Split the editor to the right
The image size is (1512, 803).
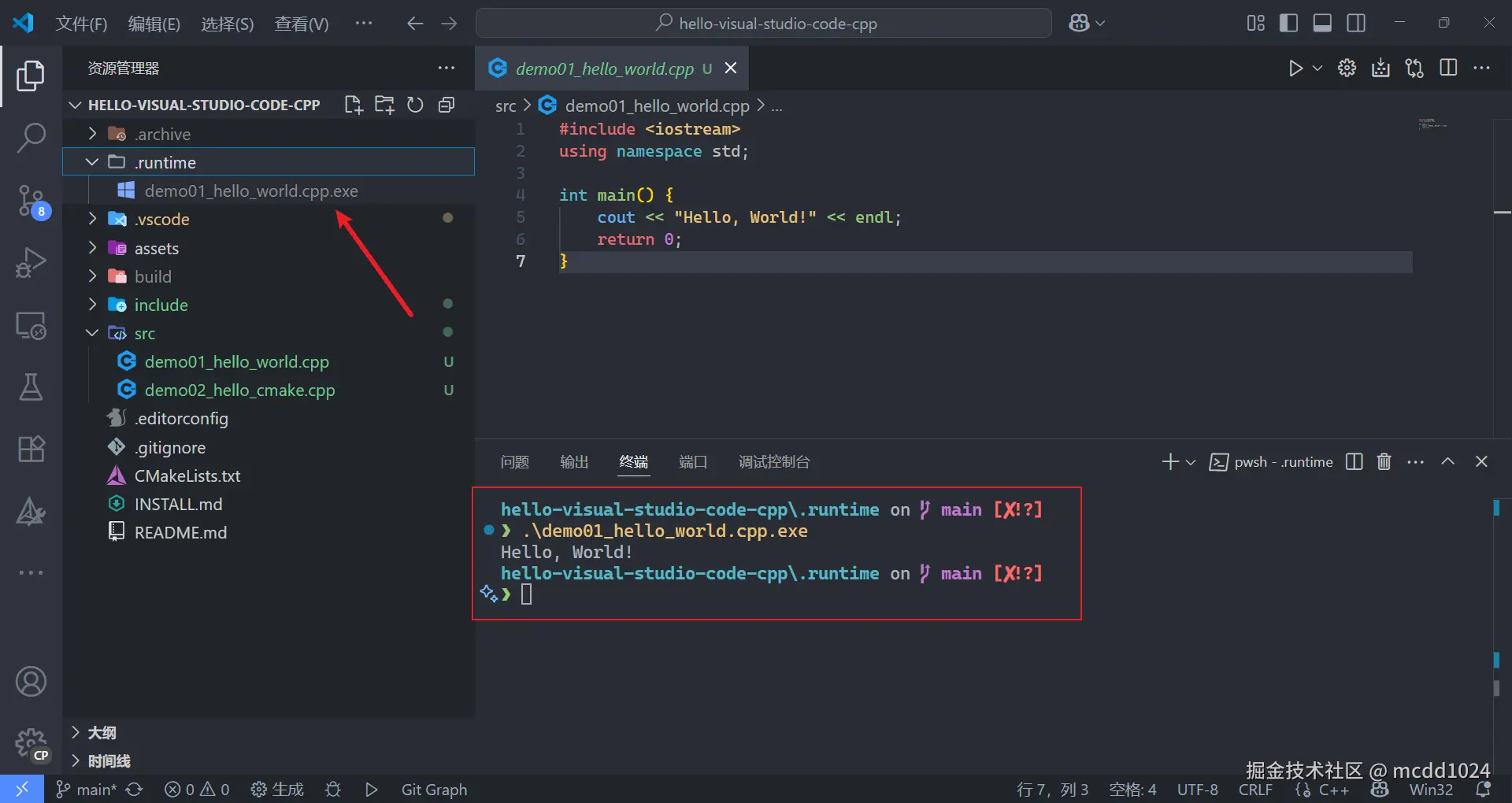(x=1448, y=68)
